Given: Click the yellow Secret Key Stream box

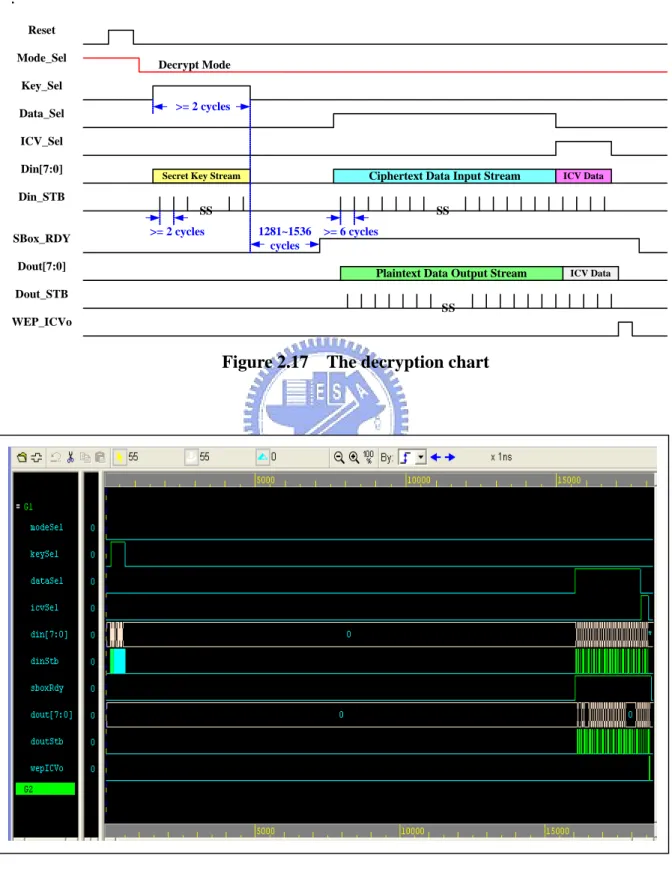Looking at the screenshot, I should [x=201, y=176].
